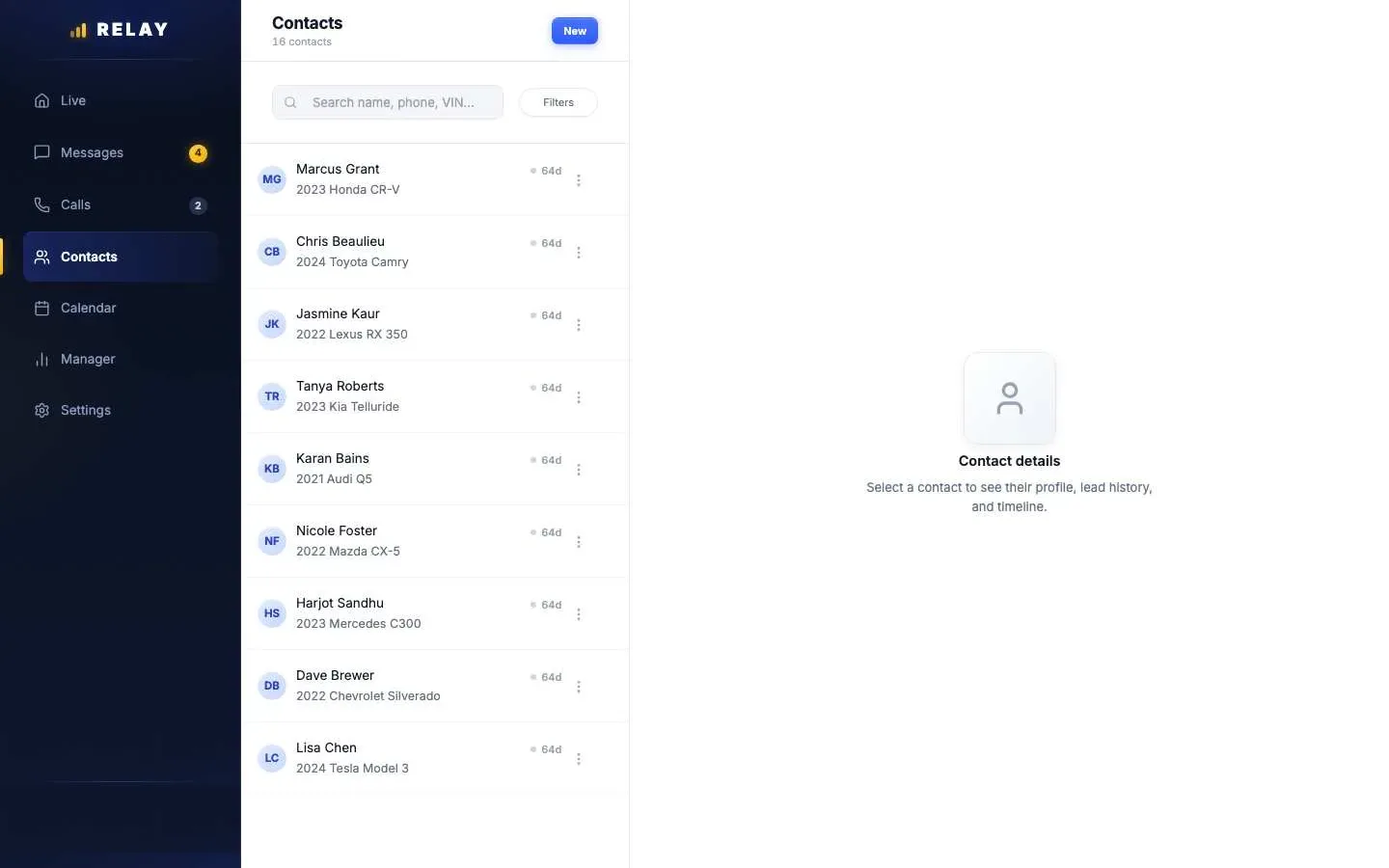Select Contacts in the sidebar

click(121, 257)
